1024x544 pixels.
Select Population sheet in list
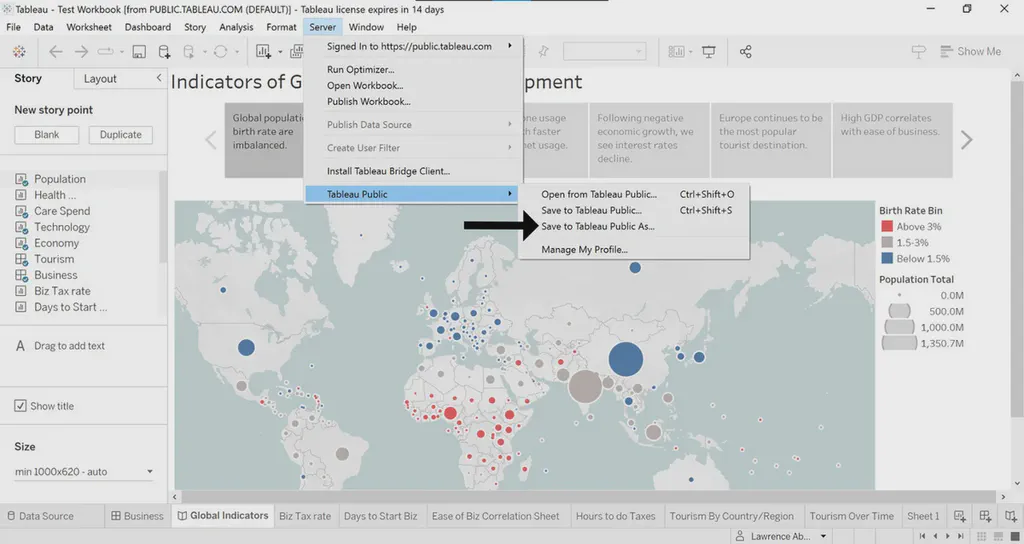(59, 179)
